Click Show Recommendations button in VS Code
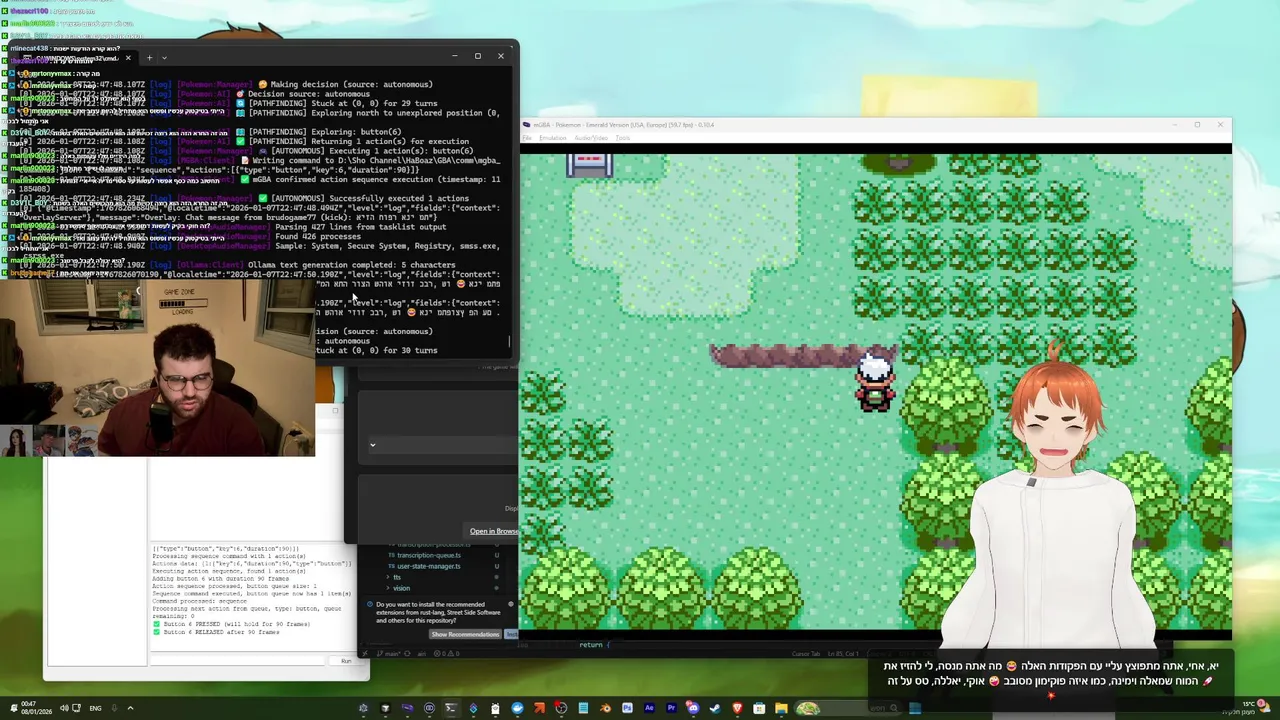The height and width of the screenshot is (720, 1280). (x=465, y=634)
